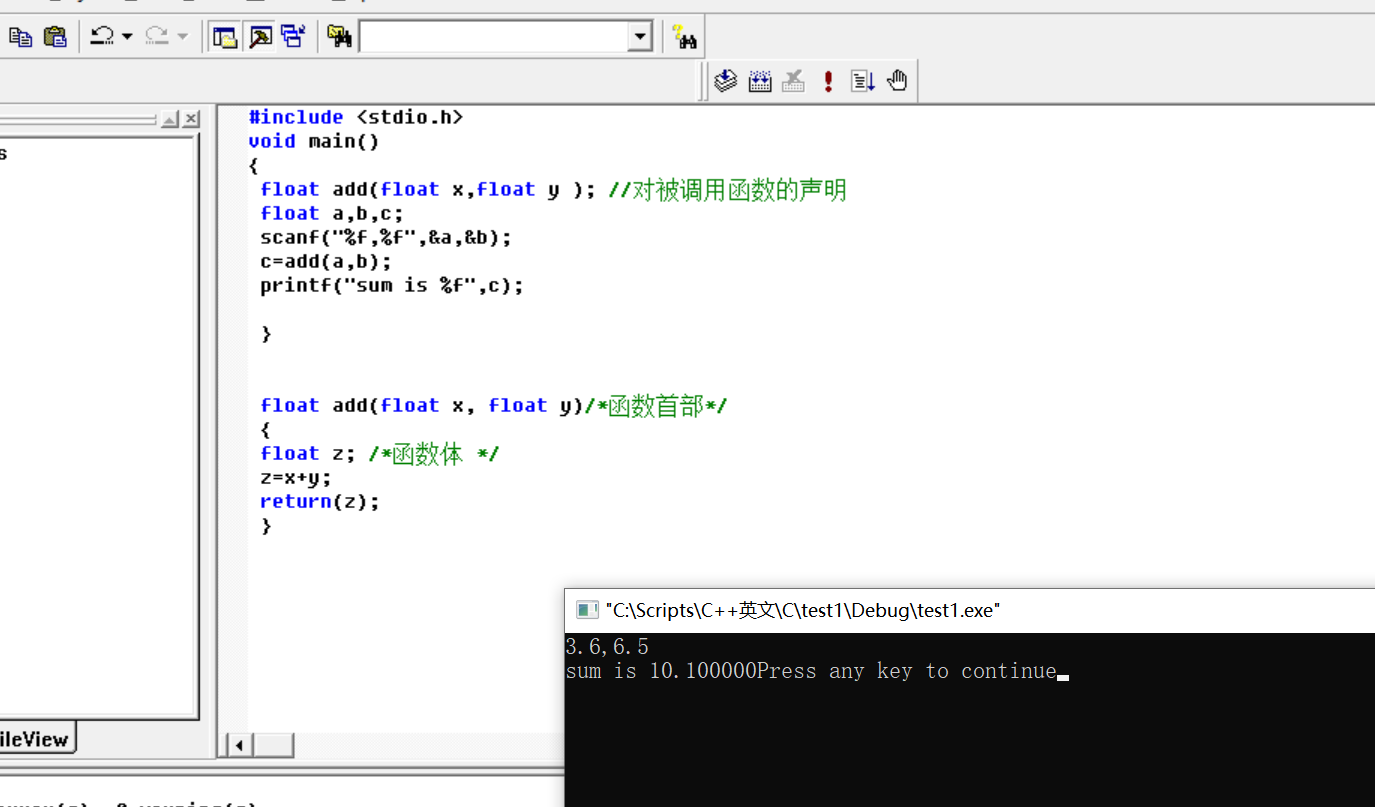
Task: Click the return(z); line
Action: pyautogui.click(x=320, y=501)
